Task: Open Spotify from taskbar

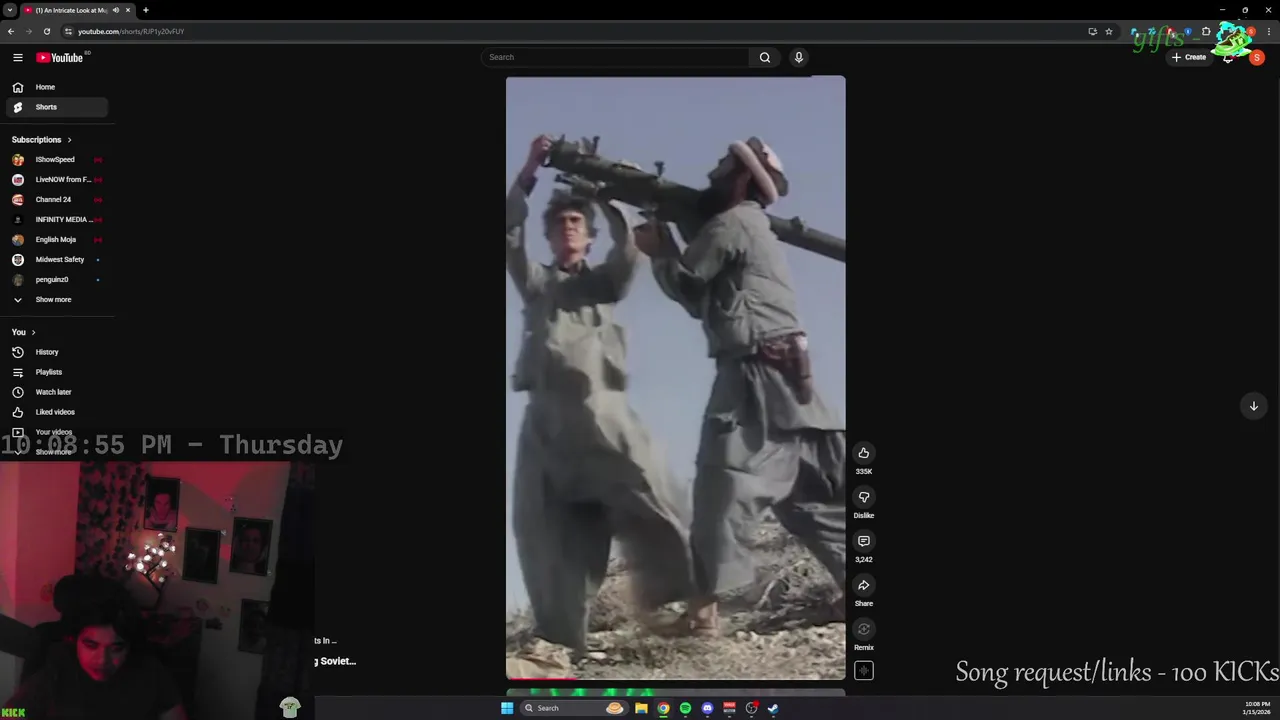Action: 685,708
